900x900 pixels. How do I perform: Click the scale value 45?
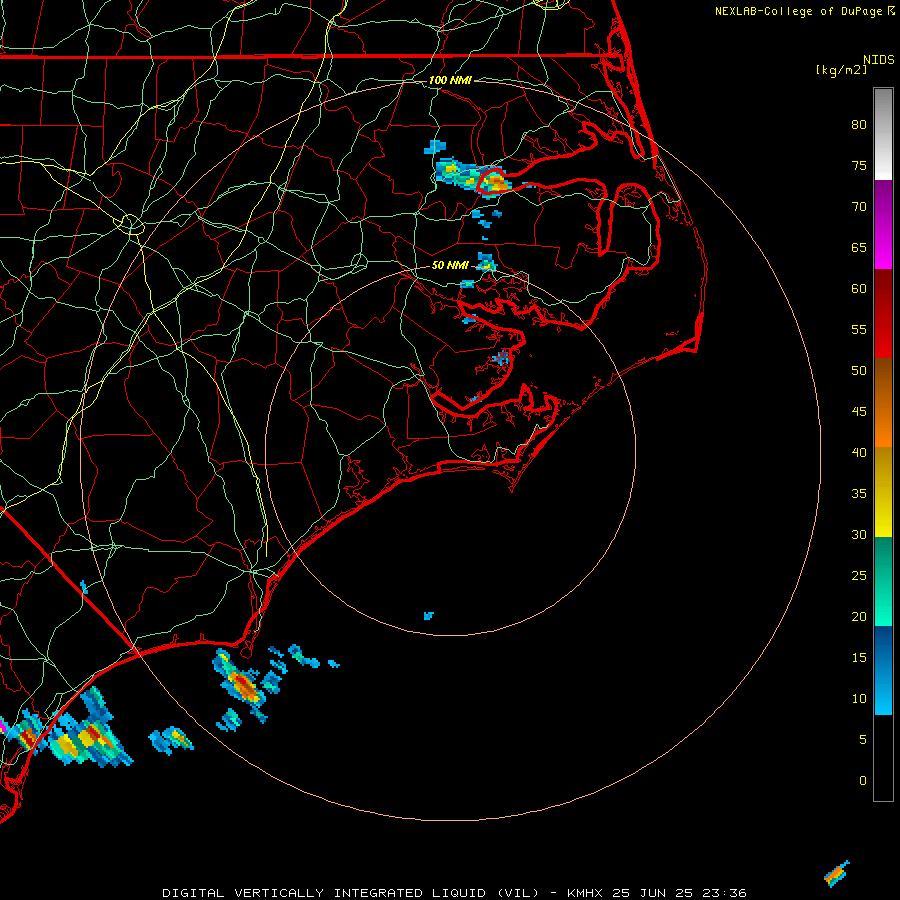click(x=859, y=412)
